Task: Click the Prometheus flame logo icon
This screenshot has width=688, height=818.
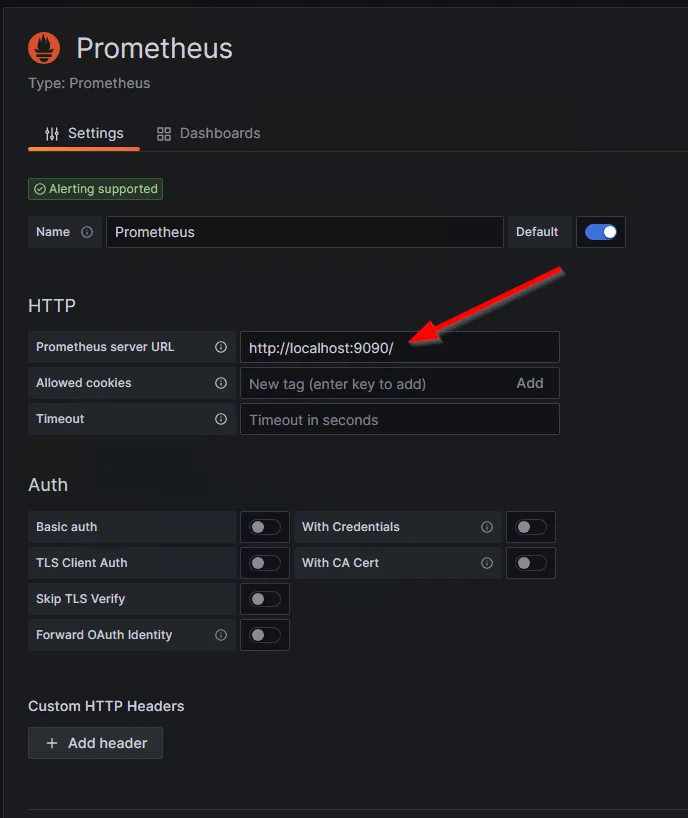Action: tap(44, 48)
